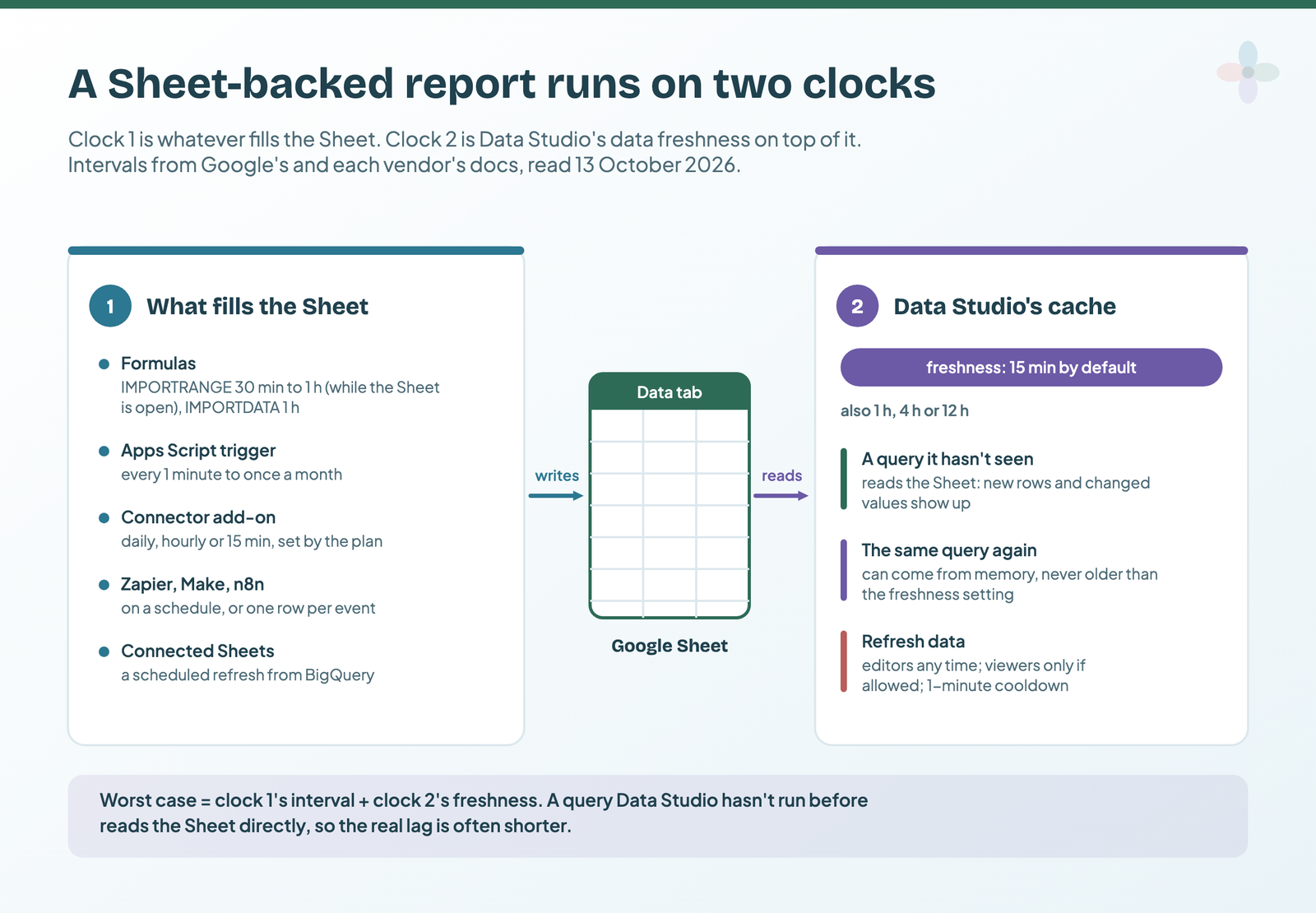Click the "What fills the Sheet" heading

257,306
